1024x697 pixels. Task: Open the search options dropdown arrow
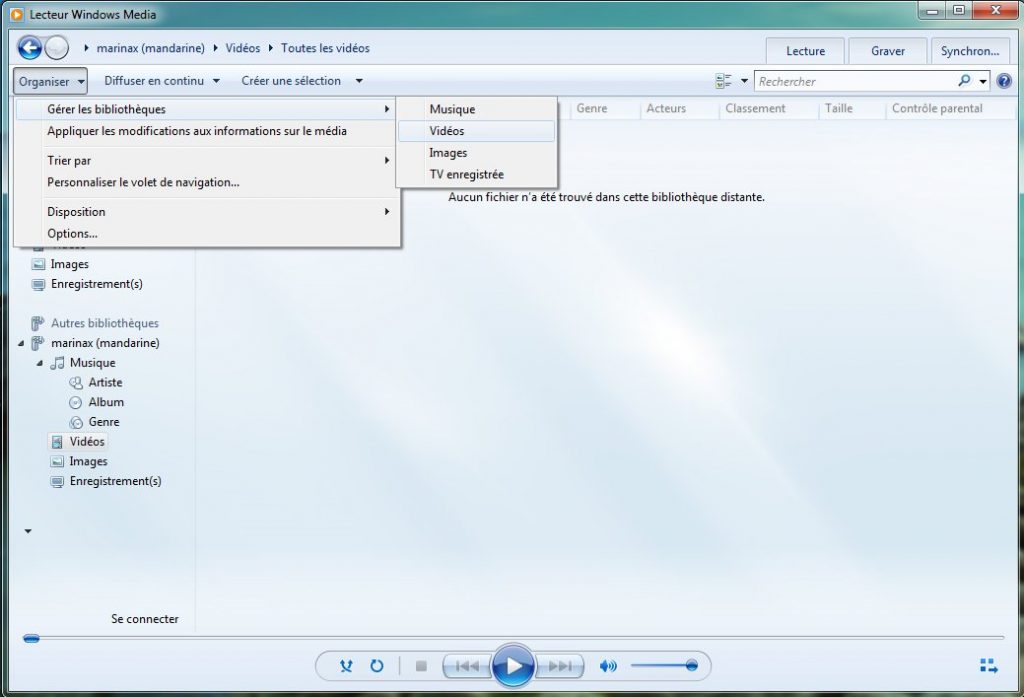[x=982, y=82]
